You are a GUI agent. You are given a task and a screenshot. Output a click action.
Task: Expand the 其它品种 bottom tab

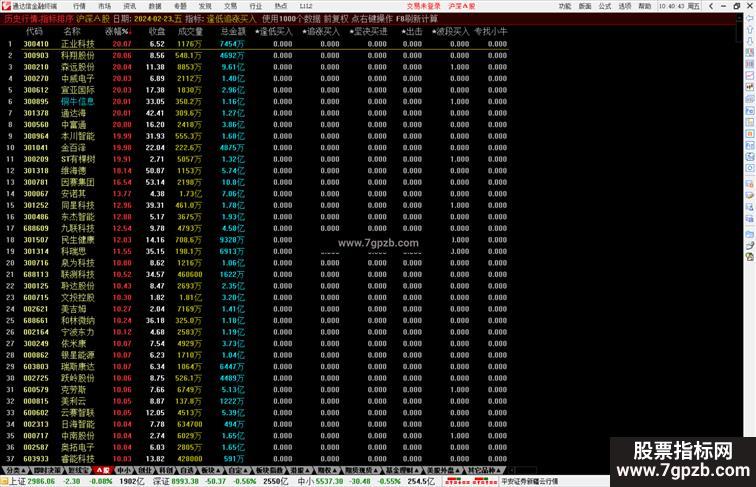click(x=485, y=470)
